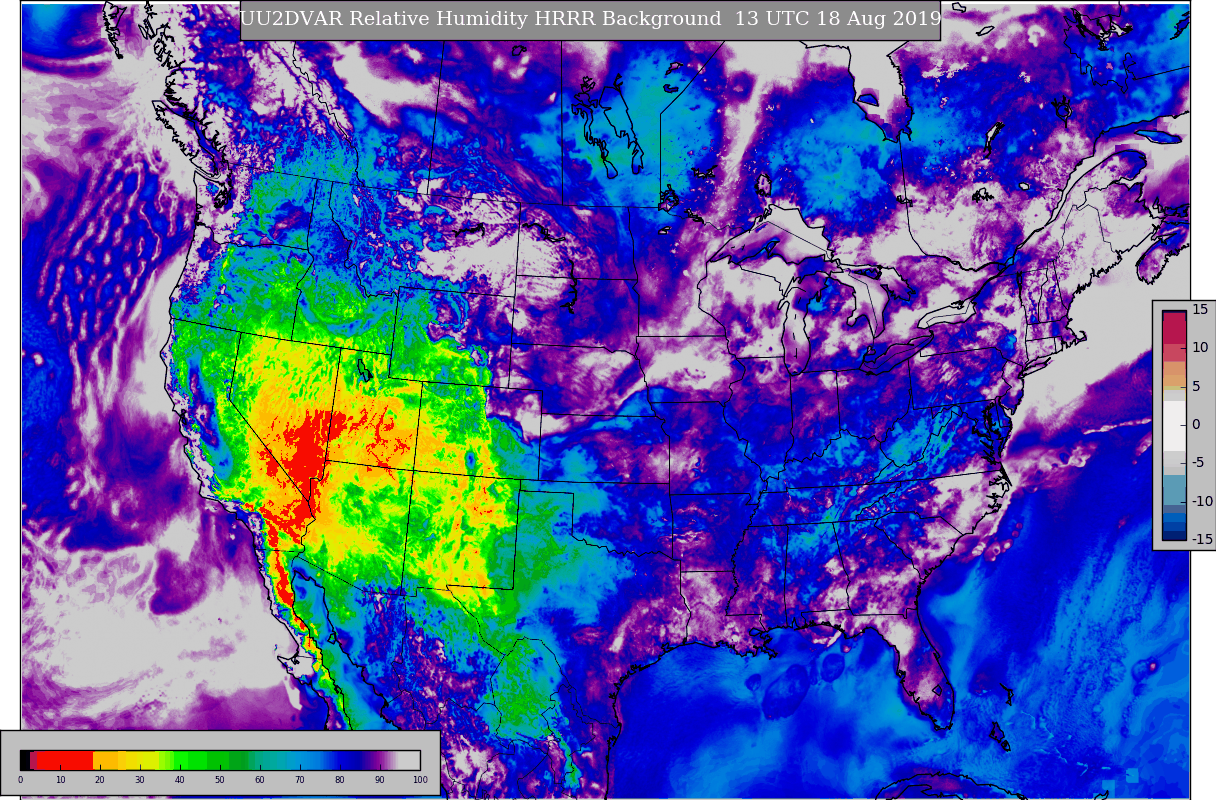
Task: Click the gray segment near 100 on colorbar
Action: (409, 760)
